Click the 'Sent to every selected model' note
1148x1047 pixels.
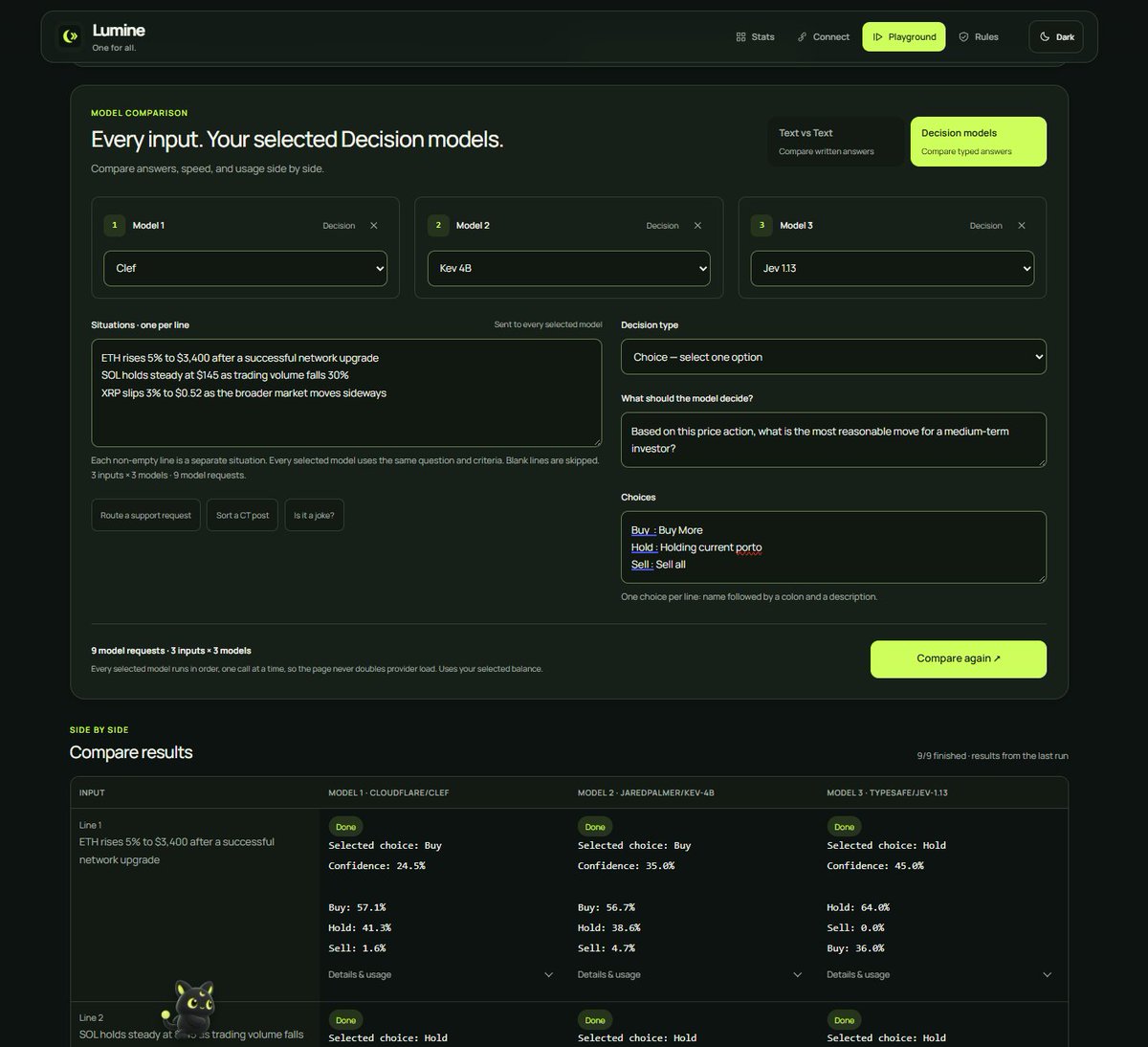[548, 324]
